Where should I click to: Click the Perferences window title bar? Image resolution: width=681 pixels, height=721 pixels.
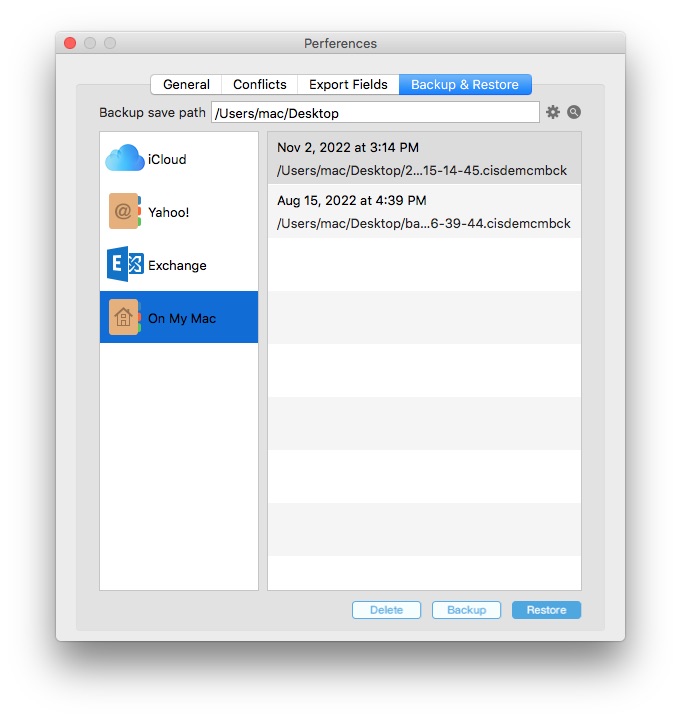(x=340, y=43)
